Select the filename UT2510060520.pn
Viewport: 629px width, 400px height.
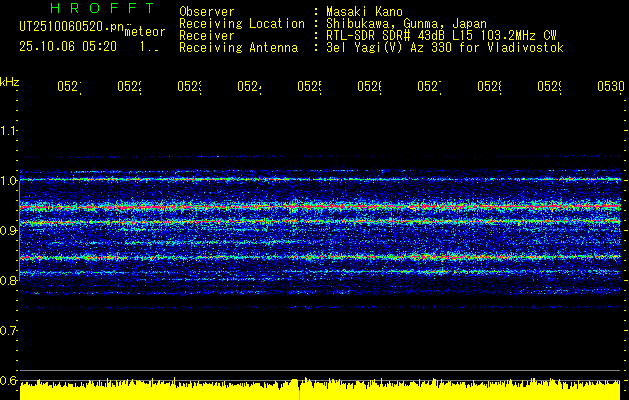point(71,27)
